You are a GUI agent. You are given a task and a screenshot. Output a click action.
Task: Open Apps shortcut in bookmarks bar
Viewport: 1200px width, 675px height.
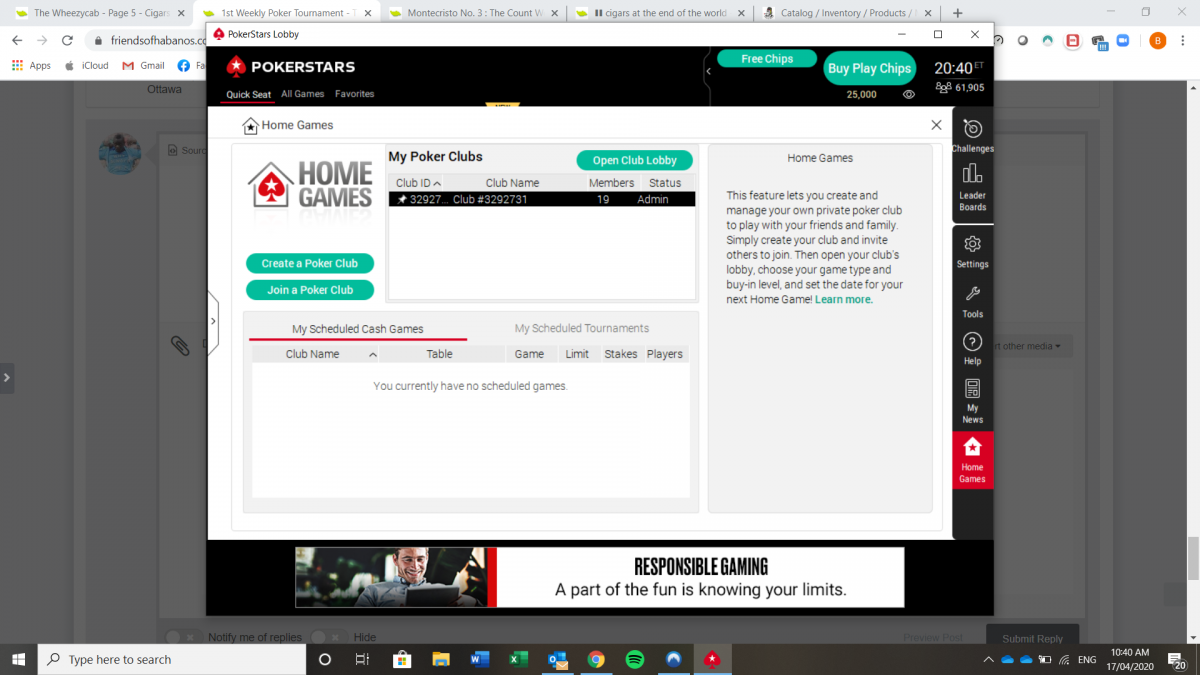pyautogui.click(x=31, y=66)
